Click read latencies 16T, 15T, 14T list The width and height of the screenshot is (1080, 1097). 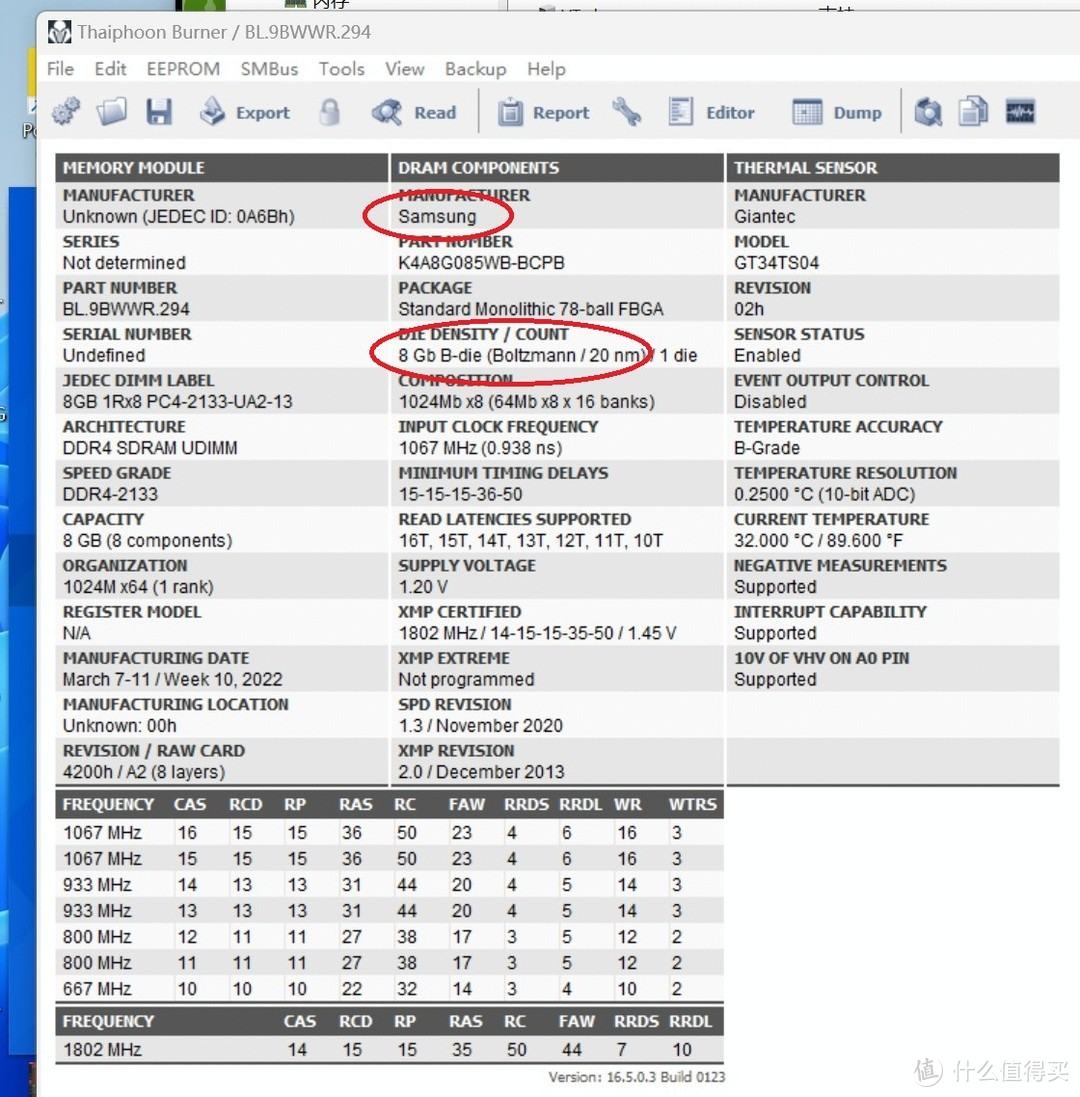point(530,540)
